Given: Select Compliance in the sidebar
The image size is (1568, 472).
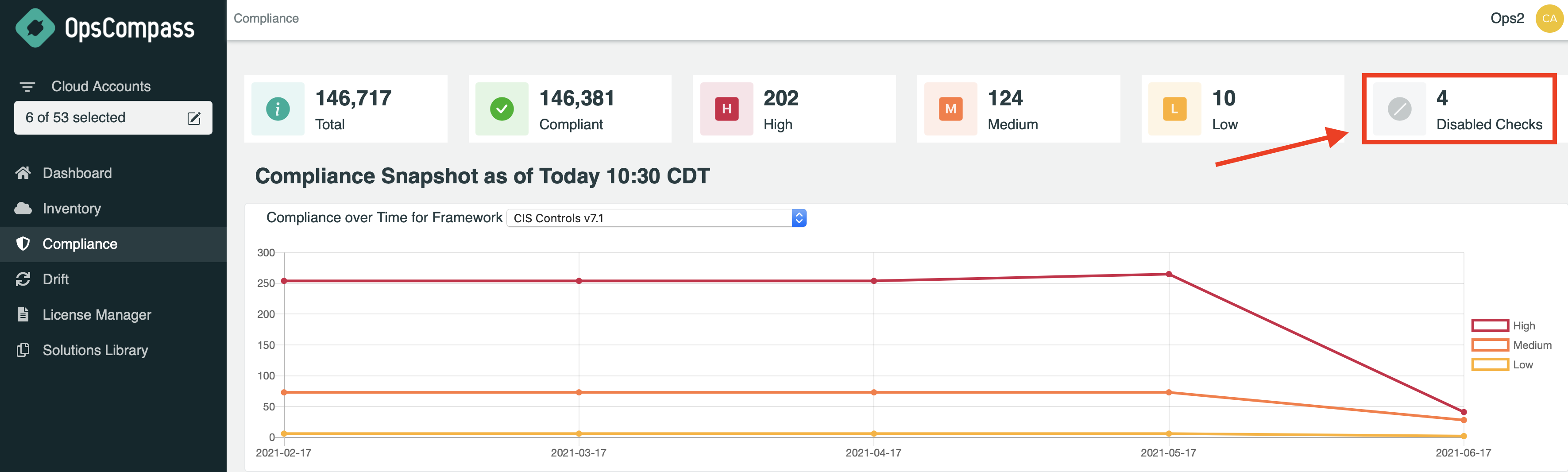Looking at the screenshot, I should pos(113,244).
